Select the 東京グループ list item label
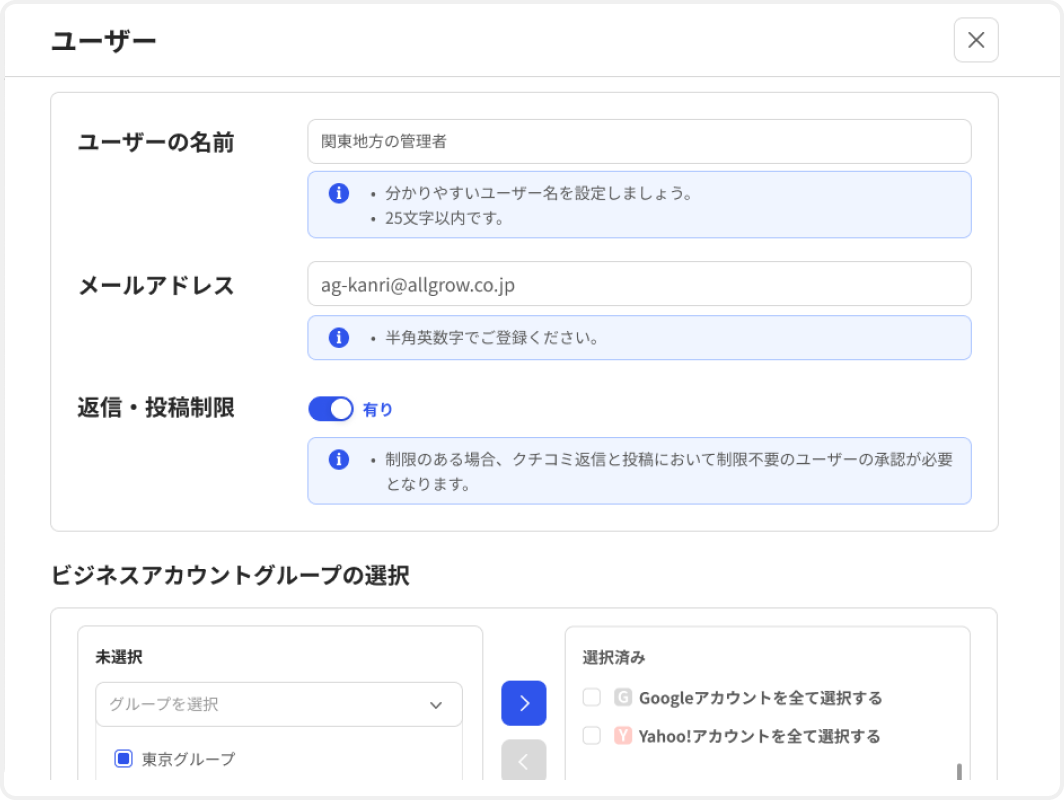Image resolution: width=1064 pixels, height=800 pixels. point(189,758)
